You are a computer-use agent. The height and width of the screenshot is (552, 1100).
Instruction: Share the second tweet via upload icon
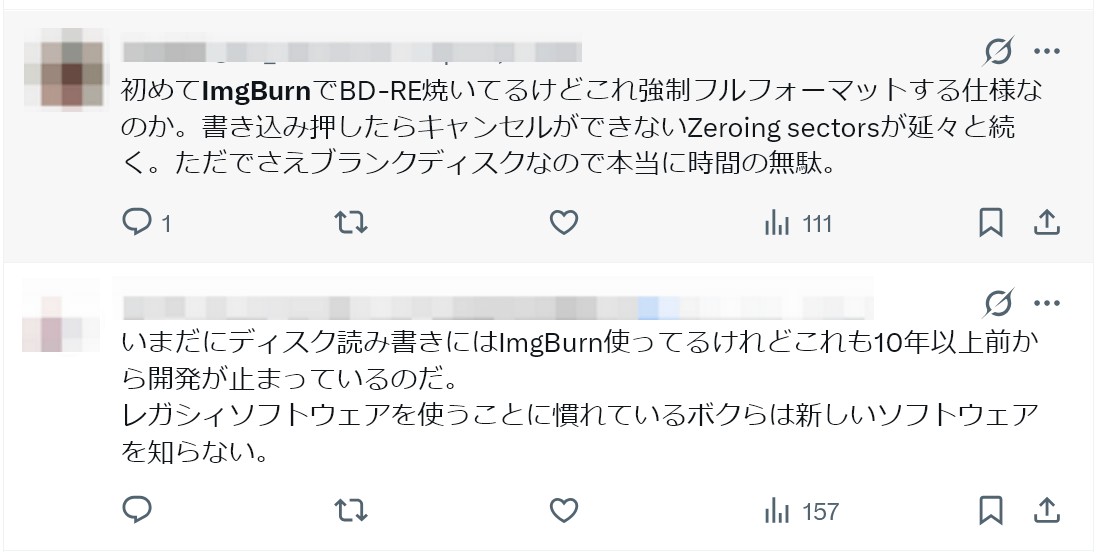tap(1046, 510)
